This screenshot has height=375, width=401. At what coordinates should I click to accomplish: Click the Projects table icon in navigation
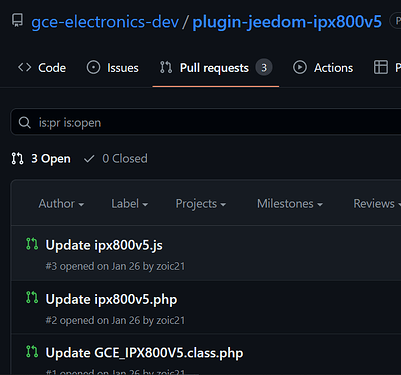(x=381, y=67)
